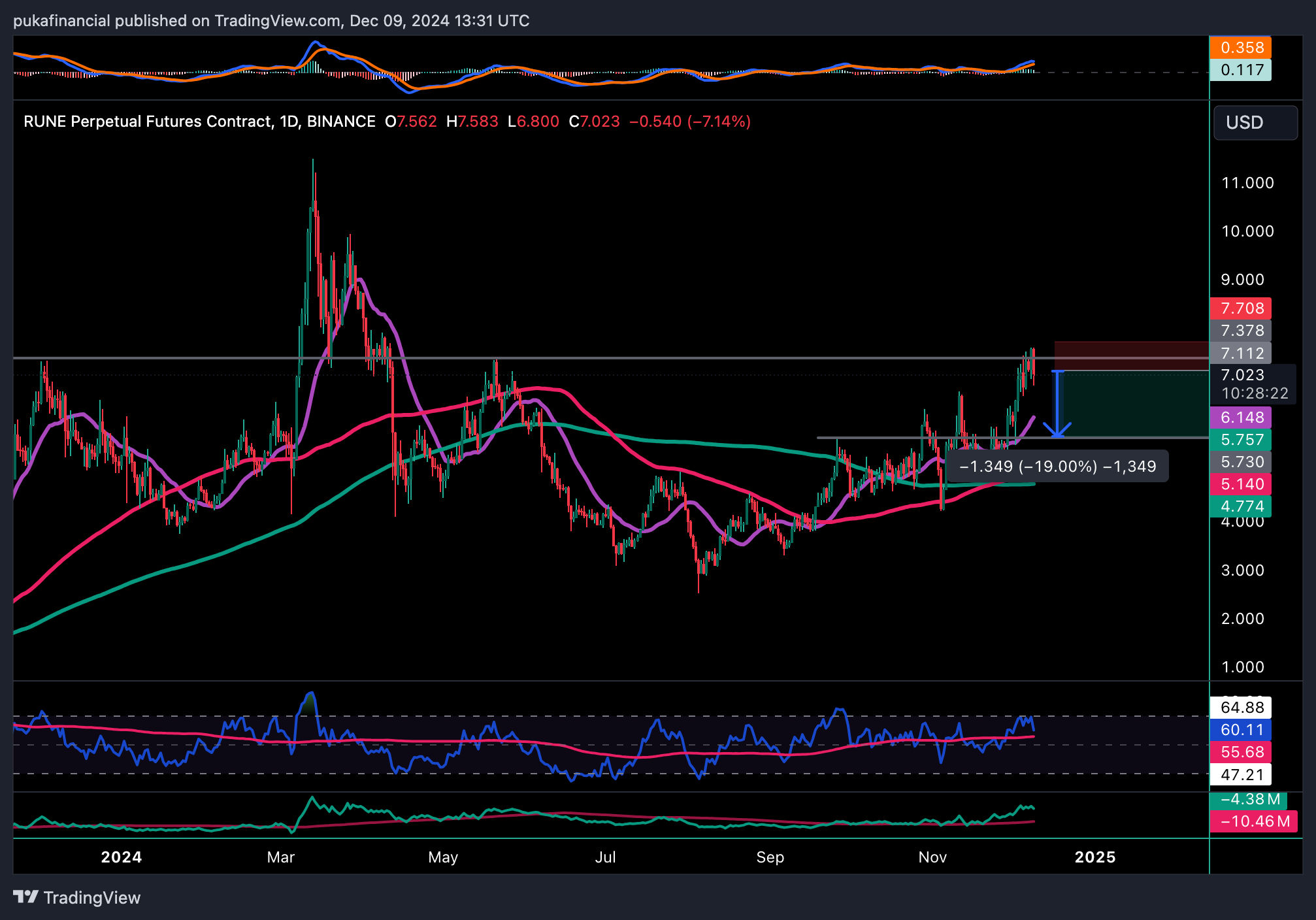Click the current price 7.023 label
This screenshot has width=1316, height=920.
pyautogui.click(x=1243, y=375)
